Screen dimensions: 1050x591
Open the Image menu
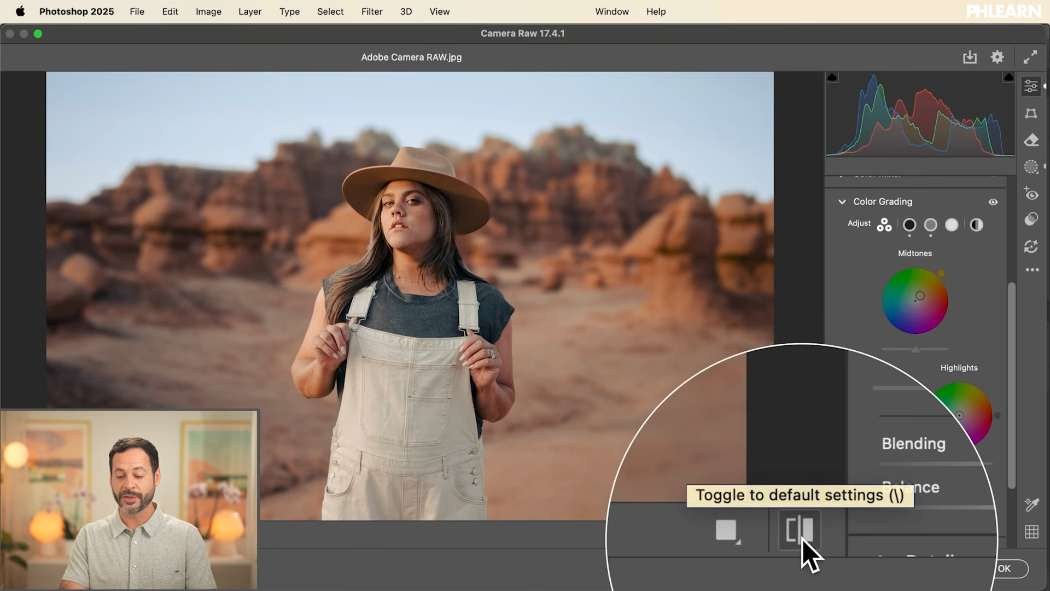pos(208,11)
